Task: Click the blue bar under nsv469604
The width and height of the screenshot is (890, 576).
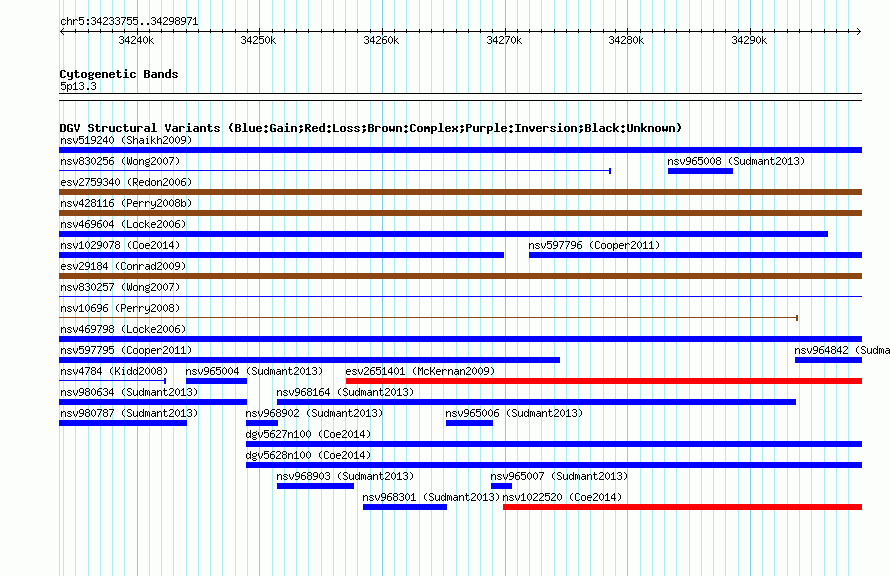Action: (443, 234)
